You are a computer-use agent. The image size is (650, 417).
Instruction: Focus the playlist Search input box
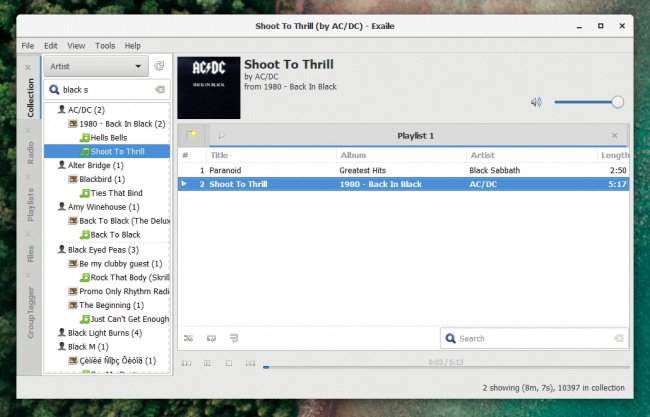534,339
